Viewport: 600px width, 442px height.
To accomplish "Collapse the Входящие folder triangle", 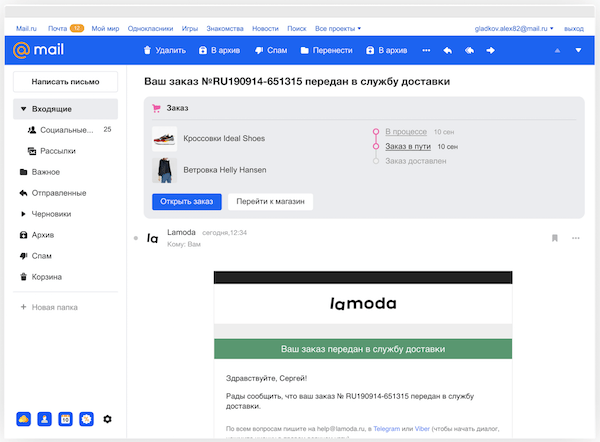I will click(x=23, y=109).
